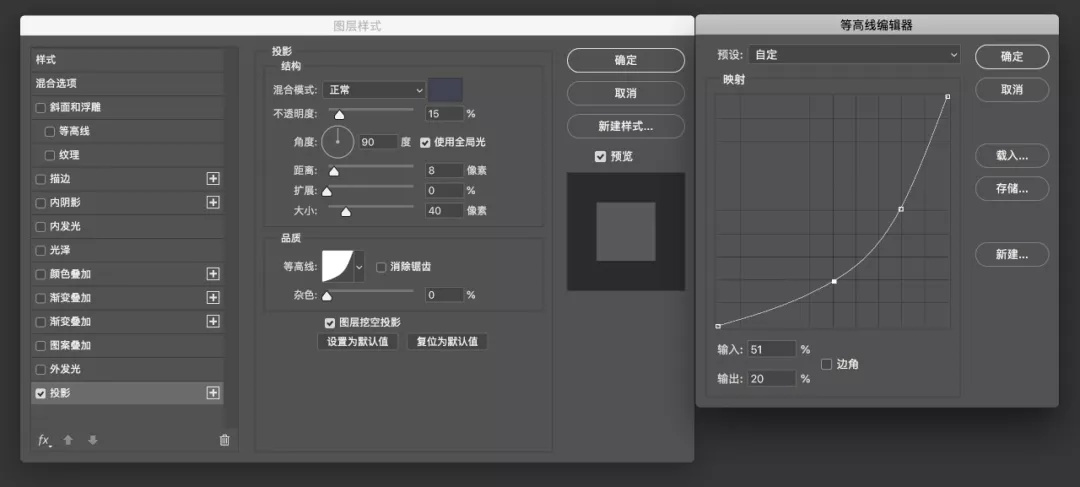Image resolution: width=1080 pixels, height=487 pixels.
Task: Enable the 消除锯齿 checkbox
Action: pos(381,267)
